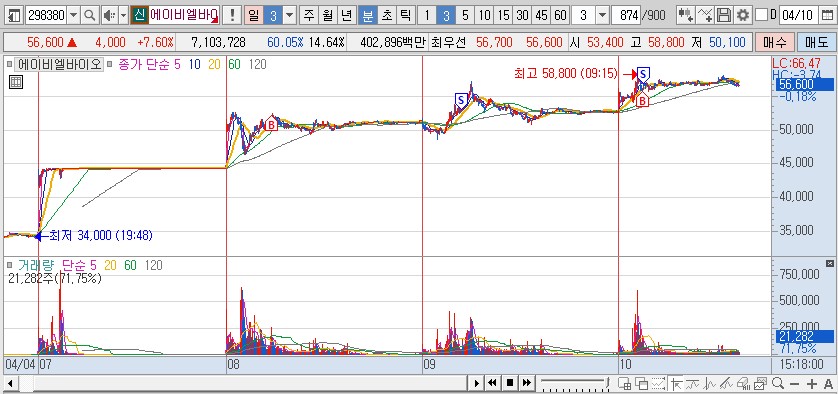838x394 pixels.
Task: Open stock search with the magnifier icon
Action: [90, 15]
